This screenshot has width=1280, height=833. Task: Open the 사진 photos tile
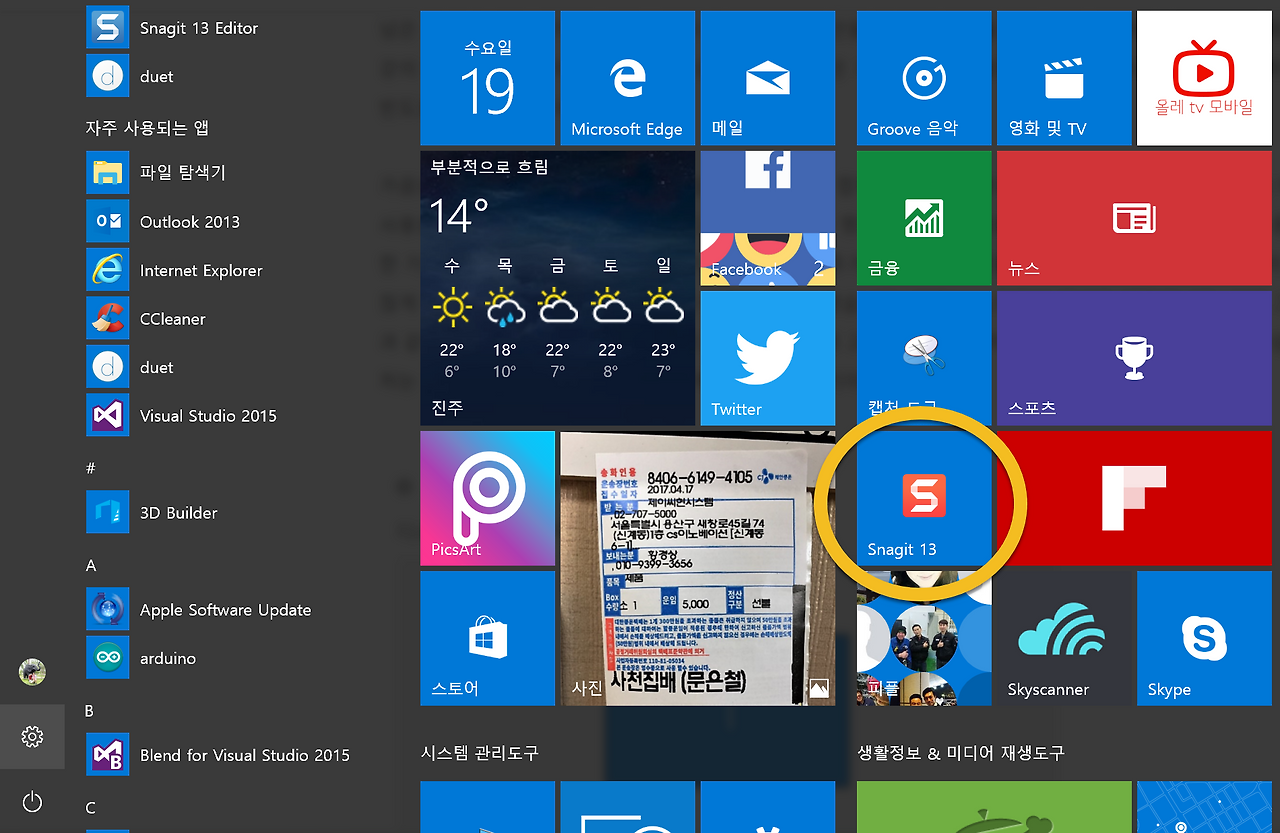[x=697, y=568]
